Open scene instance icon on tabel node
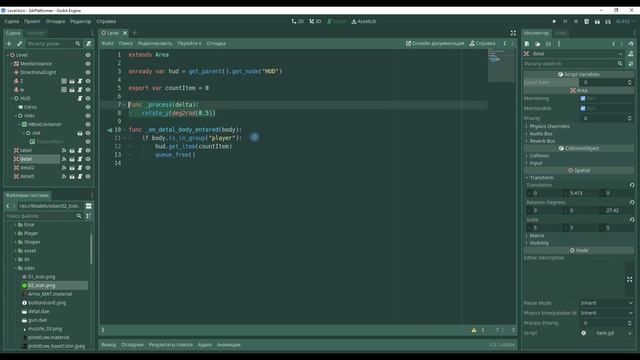 tap(72, 151)
